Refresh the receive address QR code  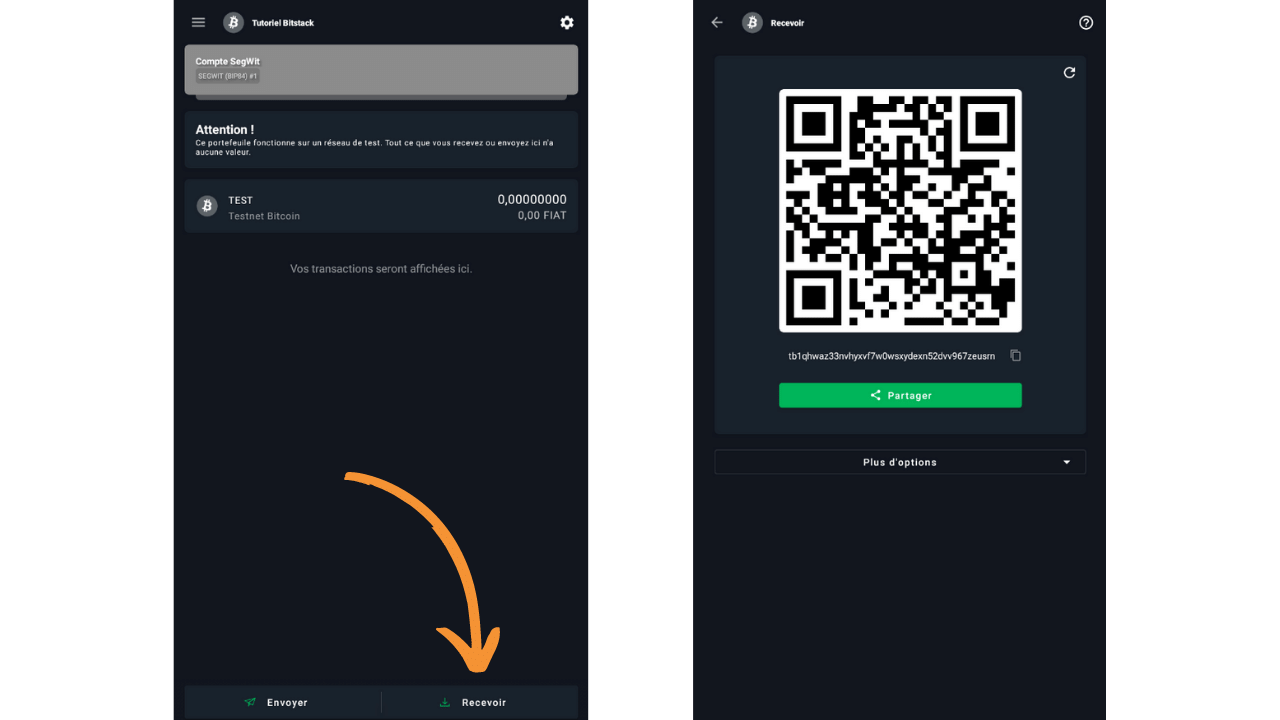(x=1069, y=72)
